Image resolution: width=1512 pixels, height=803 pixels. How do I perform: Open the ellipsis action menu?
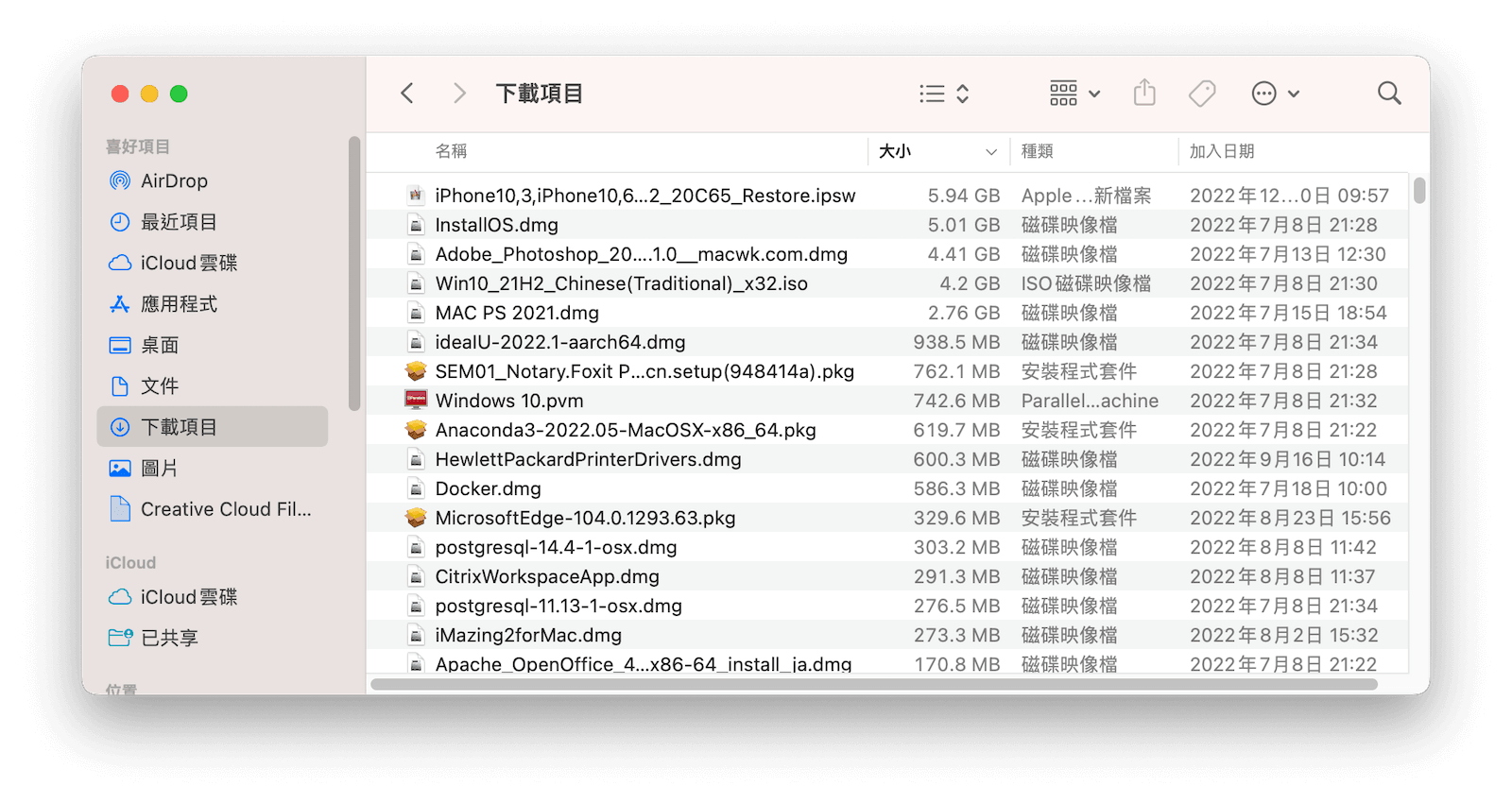(1275, 94)
